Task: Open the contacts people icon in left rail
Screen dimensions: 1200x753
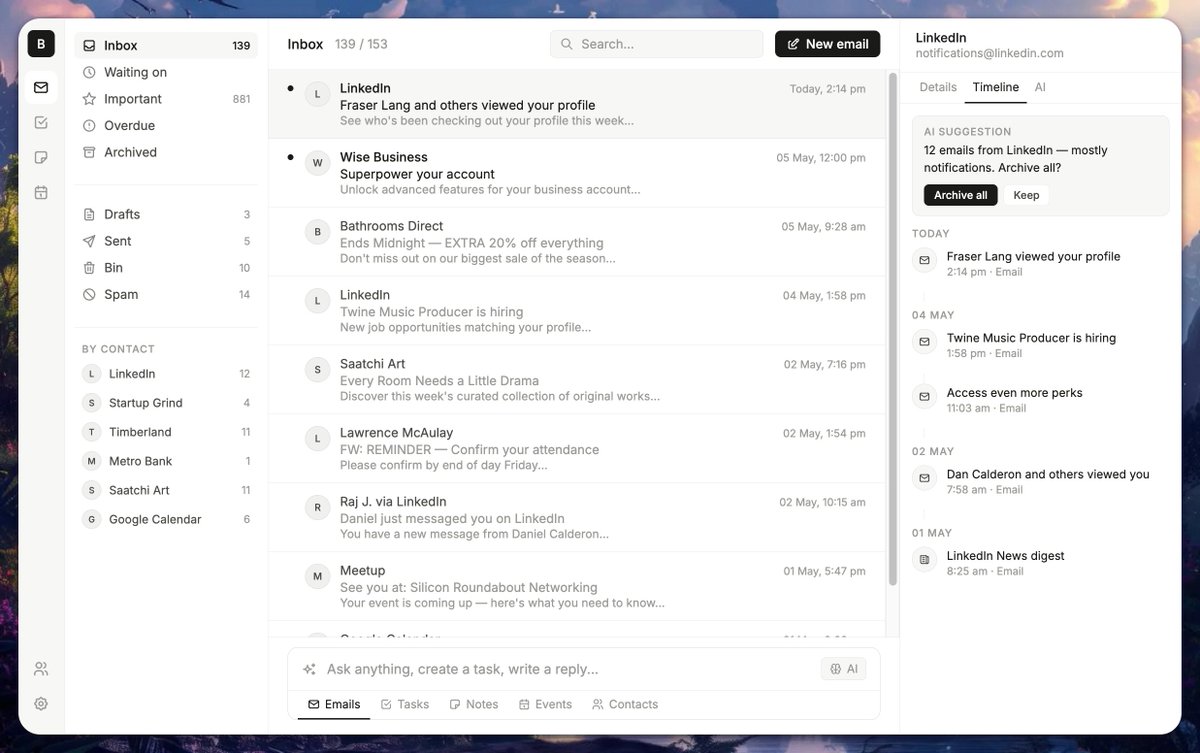Action: [x=41, y=668]
